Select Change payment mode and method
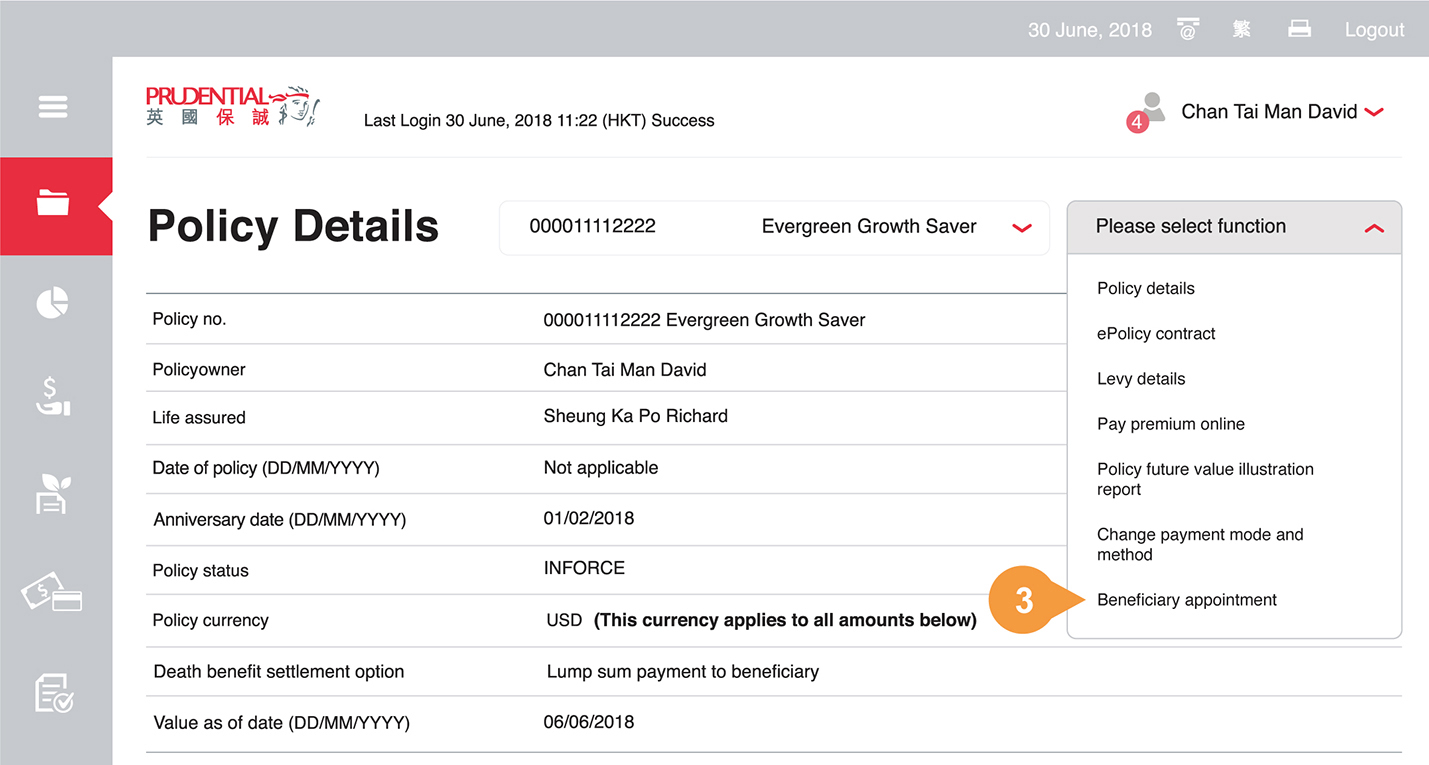The image size is (1429, 765). point(1200,544)
